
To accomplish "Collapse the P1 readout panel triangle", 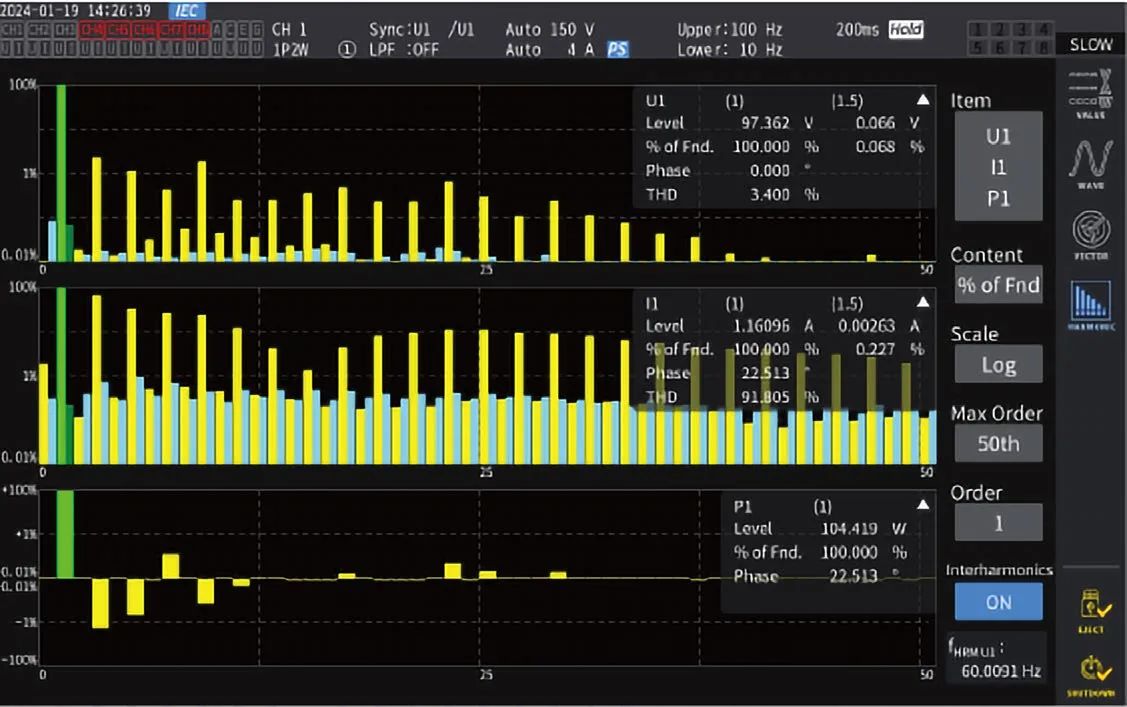I will tap(923, 505).
